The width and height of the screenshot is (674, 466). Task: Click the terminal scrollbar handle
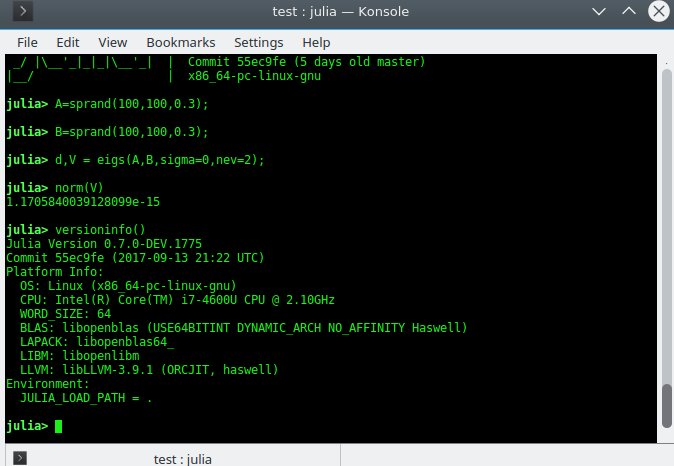pyautogui.click(x=667, y=406)
